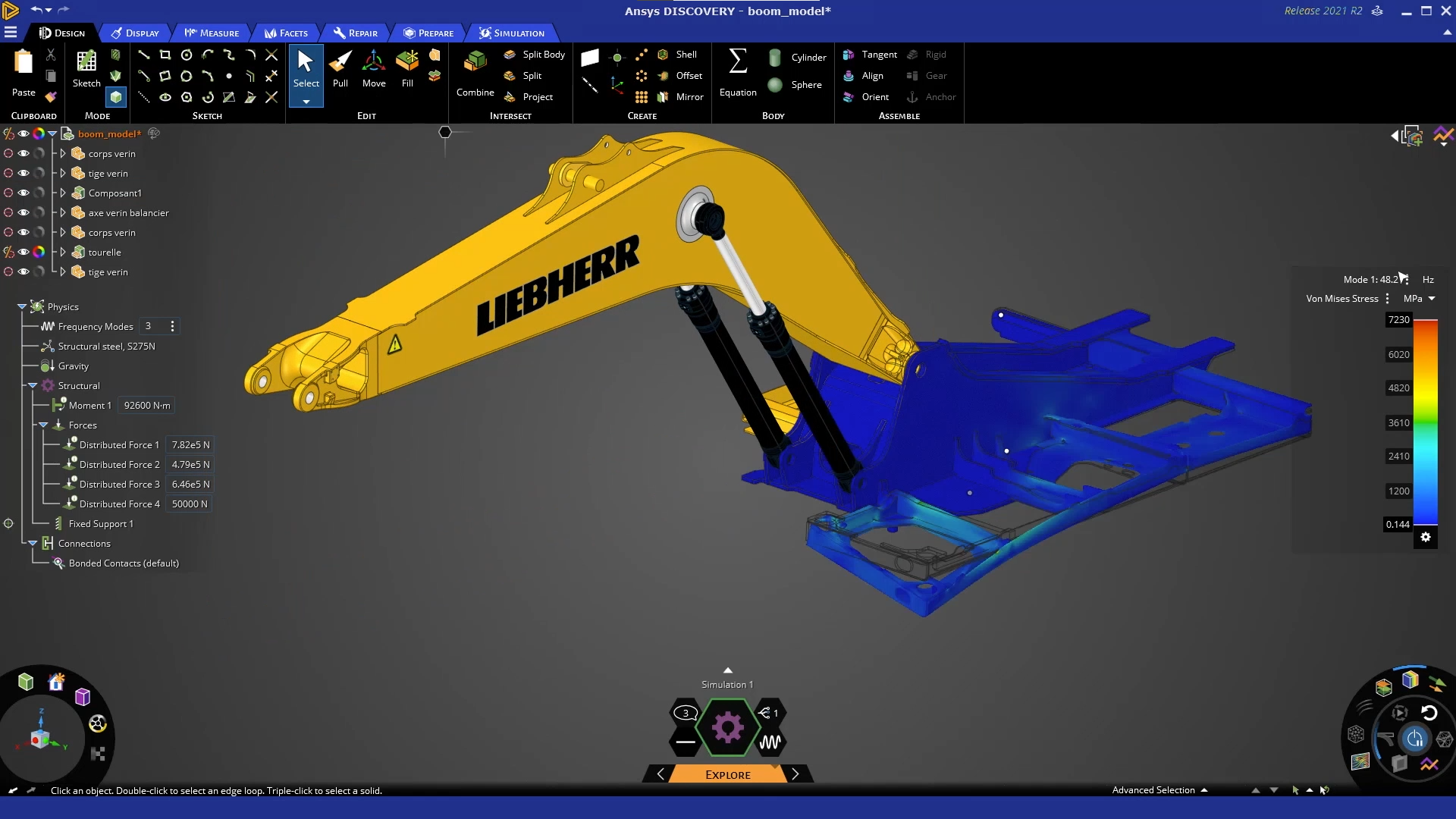Toggle visibility of Composant1
The height and width of the screenshot is (819, 1456).
(24, 193)
